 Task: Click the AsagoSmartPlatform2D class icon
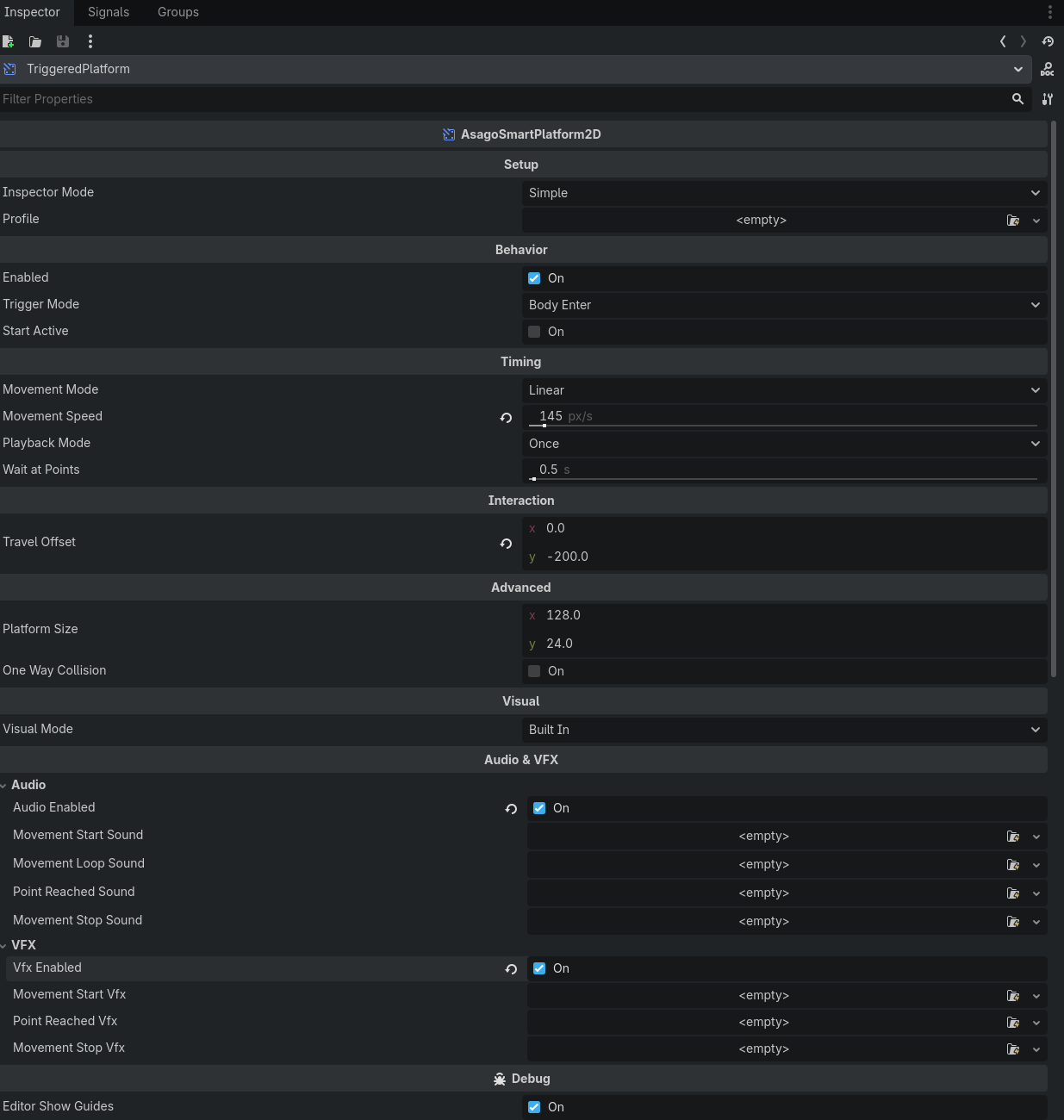tap(449, 134)
